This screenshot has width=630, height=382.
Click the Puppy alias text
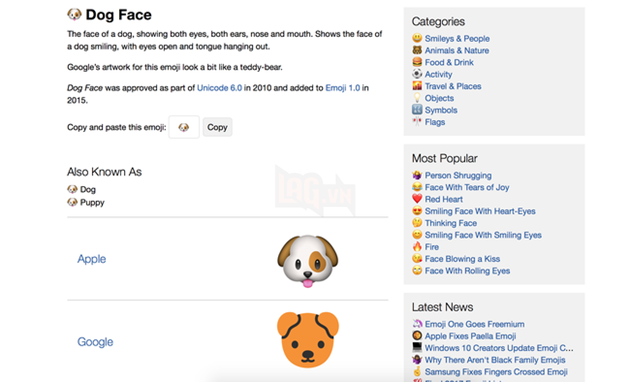(x=92, y=202)
